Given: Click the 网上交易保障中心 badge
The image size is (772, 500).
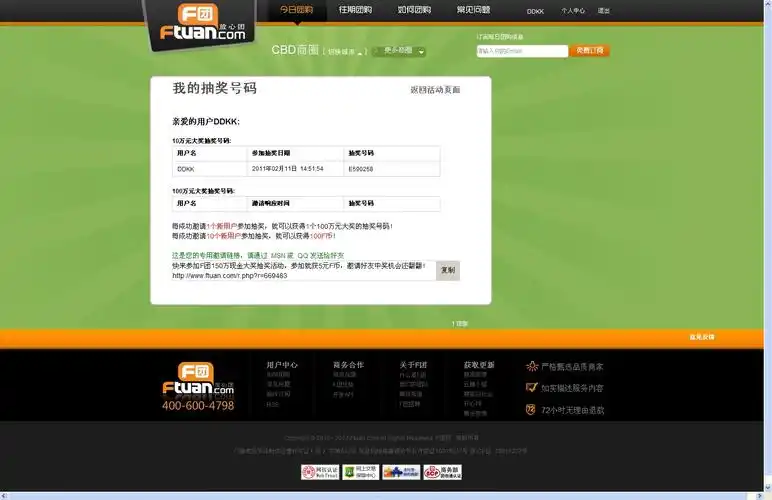Looking at the screenshot, I should click(361, 472).
